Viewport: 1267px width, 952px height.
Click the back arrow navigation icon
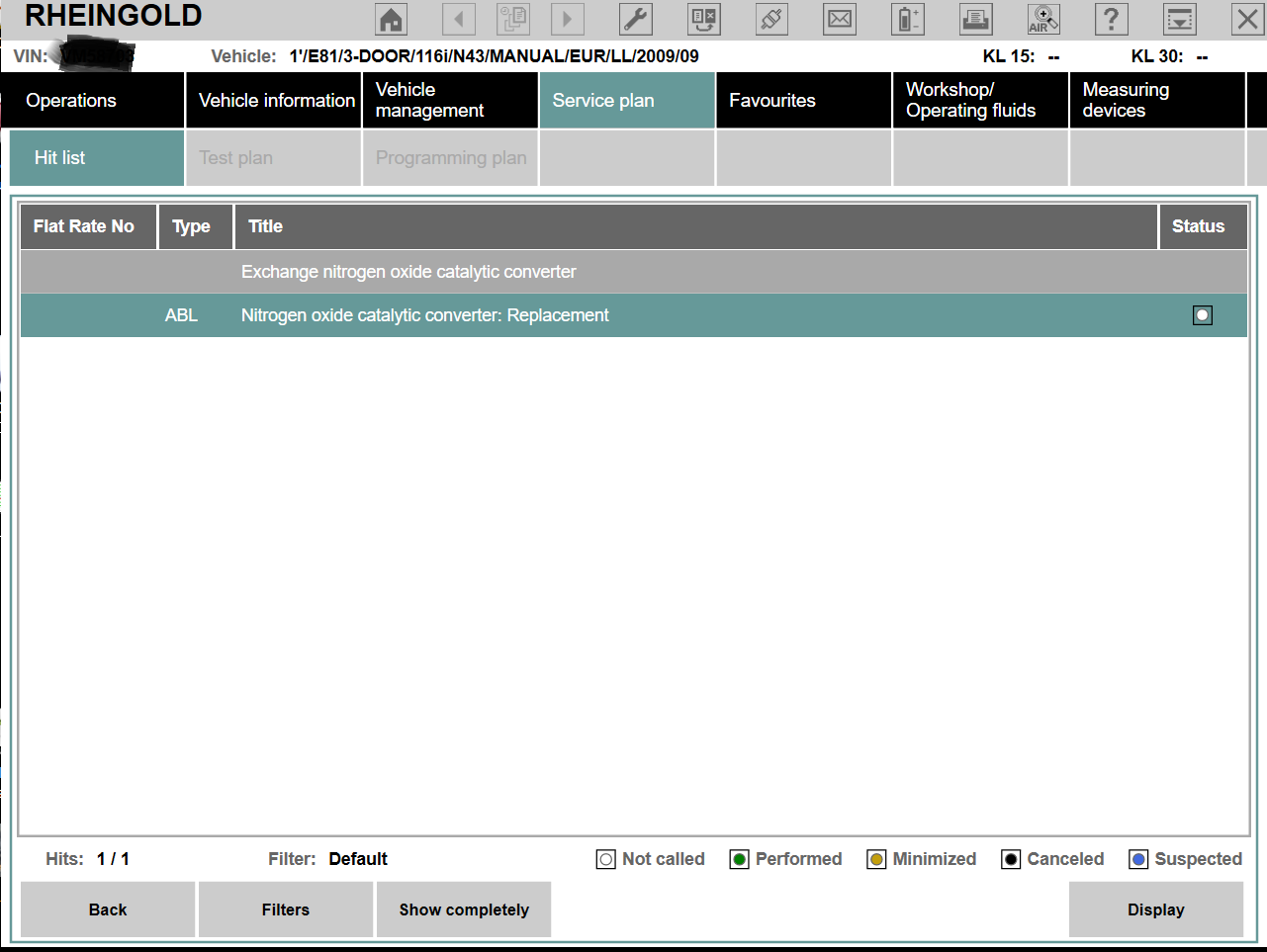click(459, 19)
